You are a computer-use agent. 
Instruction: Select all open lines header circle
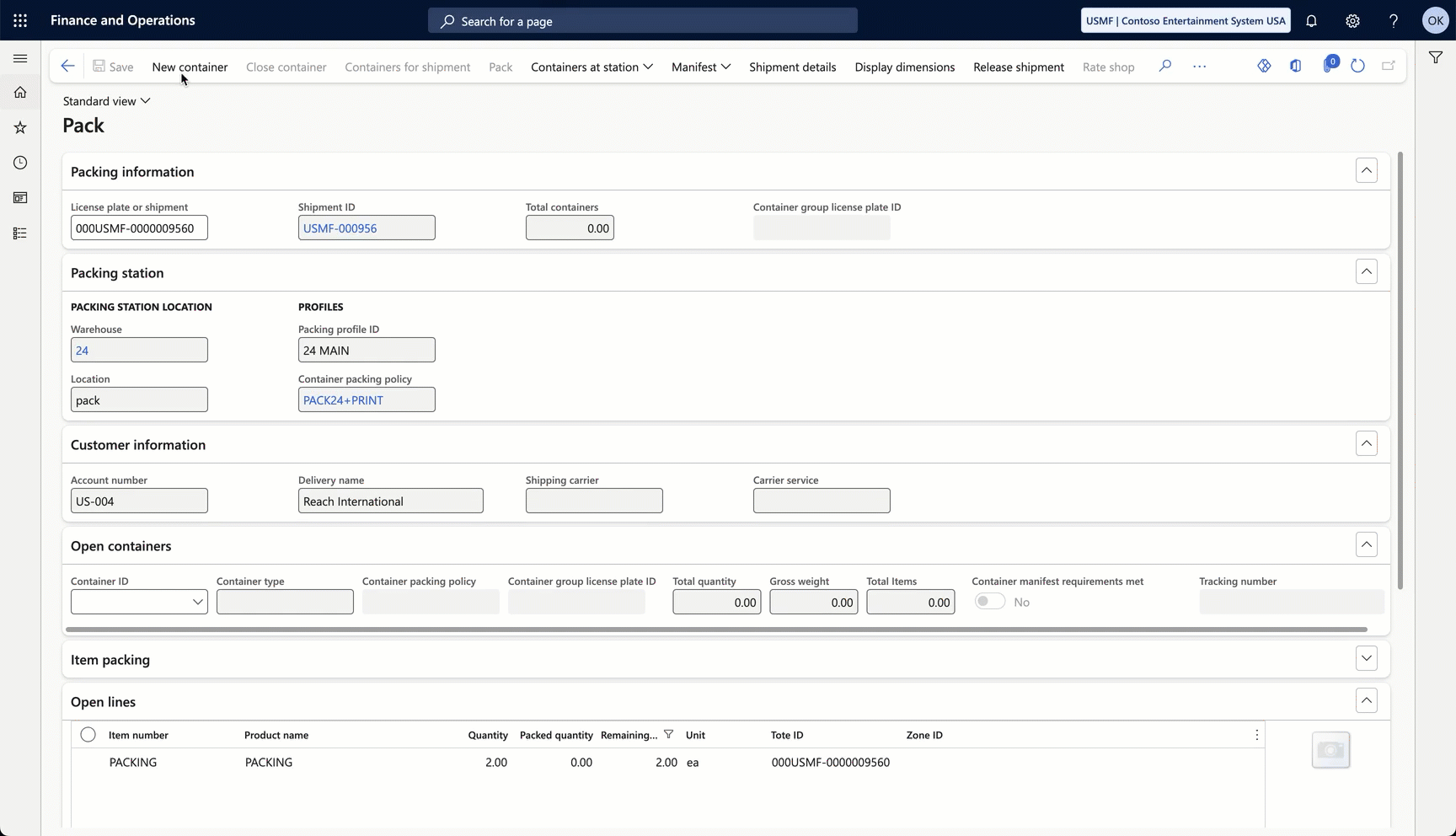tap(88, 735)
